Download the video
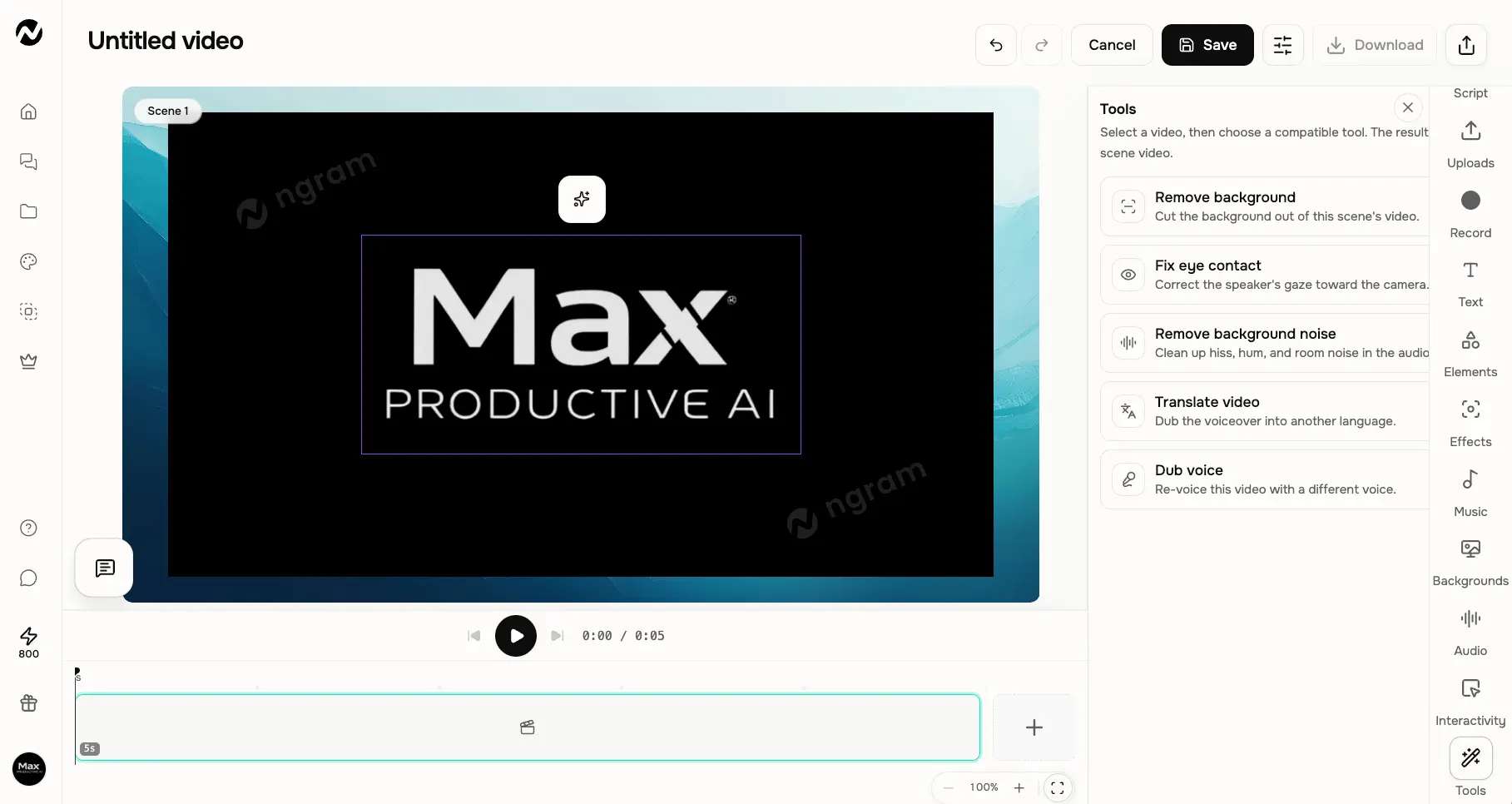Viewport: 1512px width, 804px height. 1375,45
